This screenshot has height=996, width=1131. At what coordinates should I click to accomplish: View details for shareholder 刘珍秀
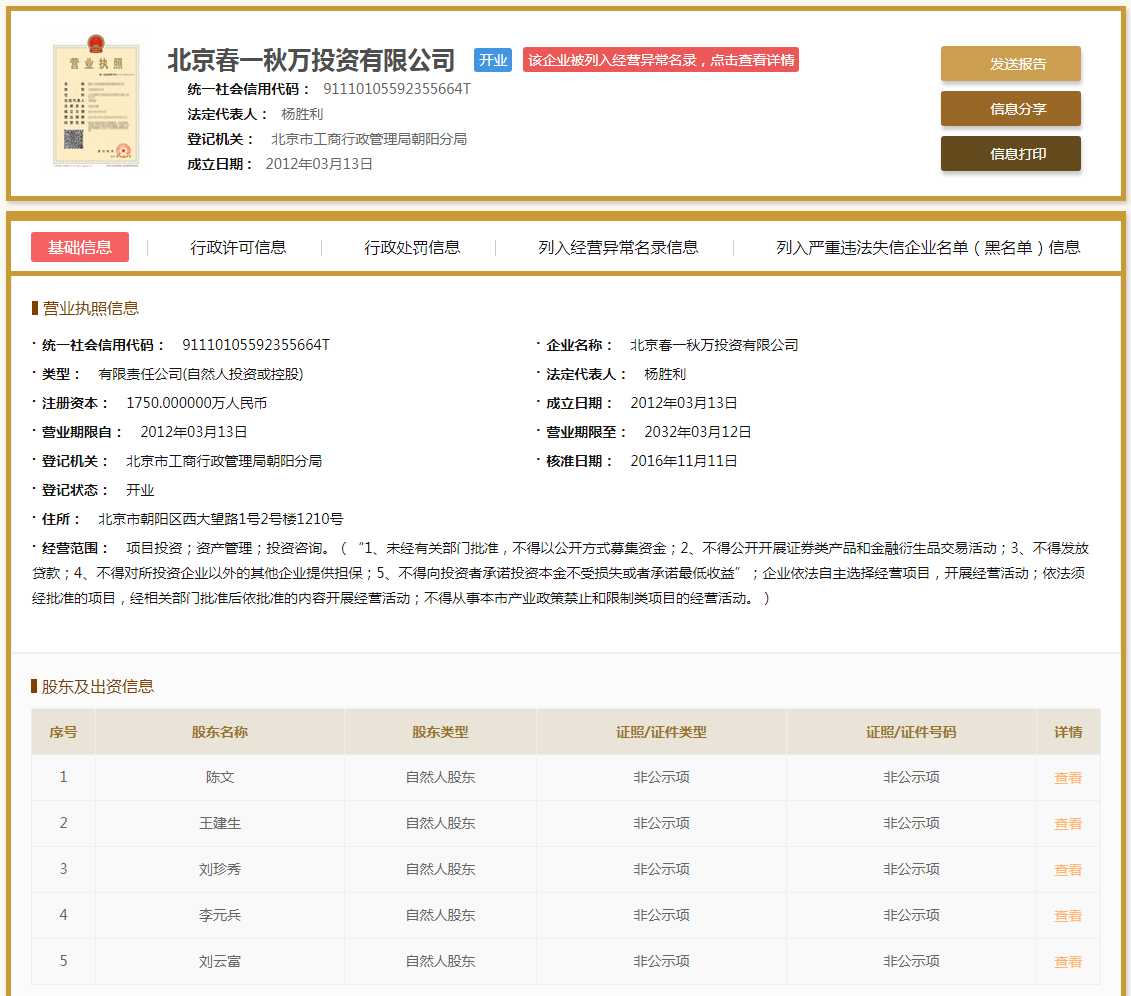(1068, 869)
